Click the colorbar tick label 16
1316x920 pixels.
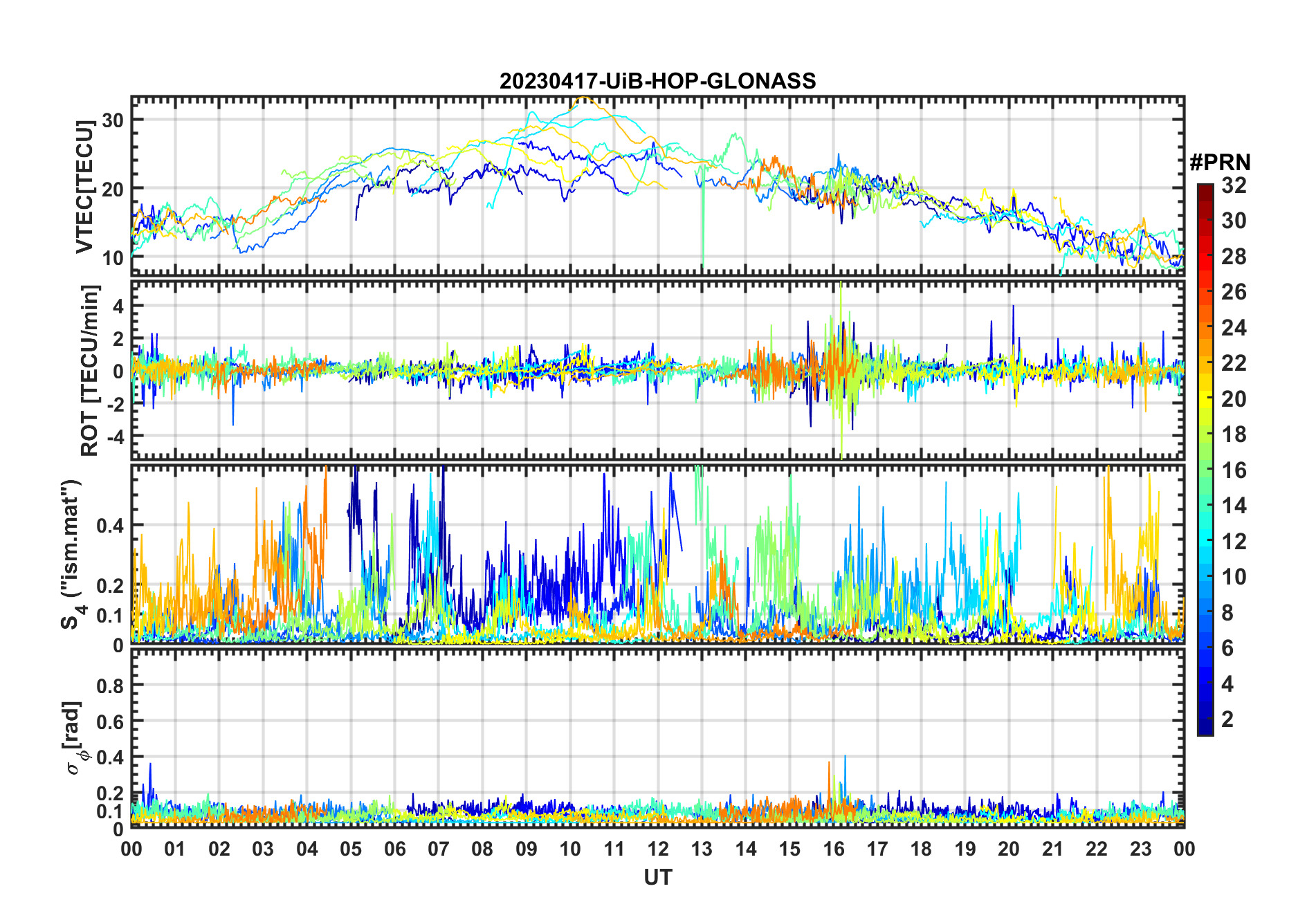(x=1234, y=470)
